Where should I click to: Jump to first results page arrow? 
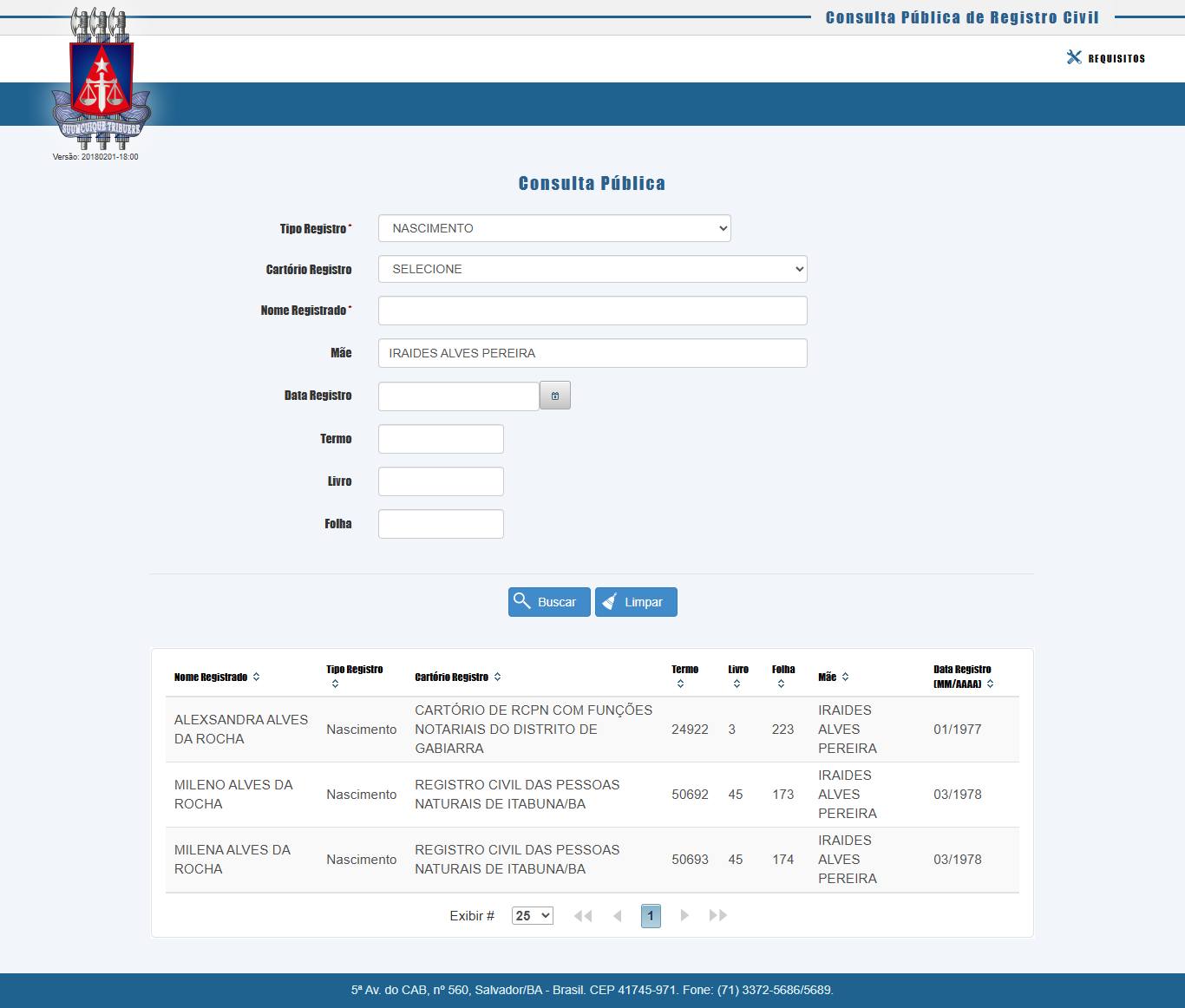tap(583, 915)
